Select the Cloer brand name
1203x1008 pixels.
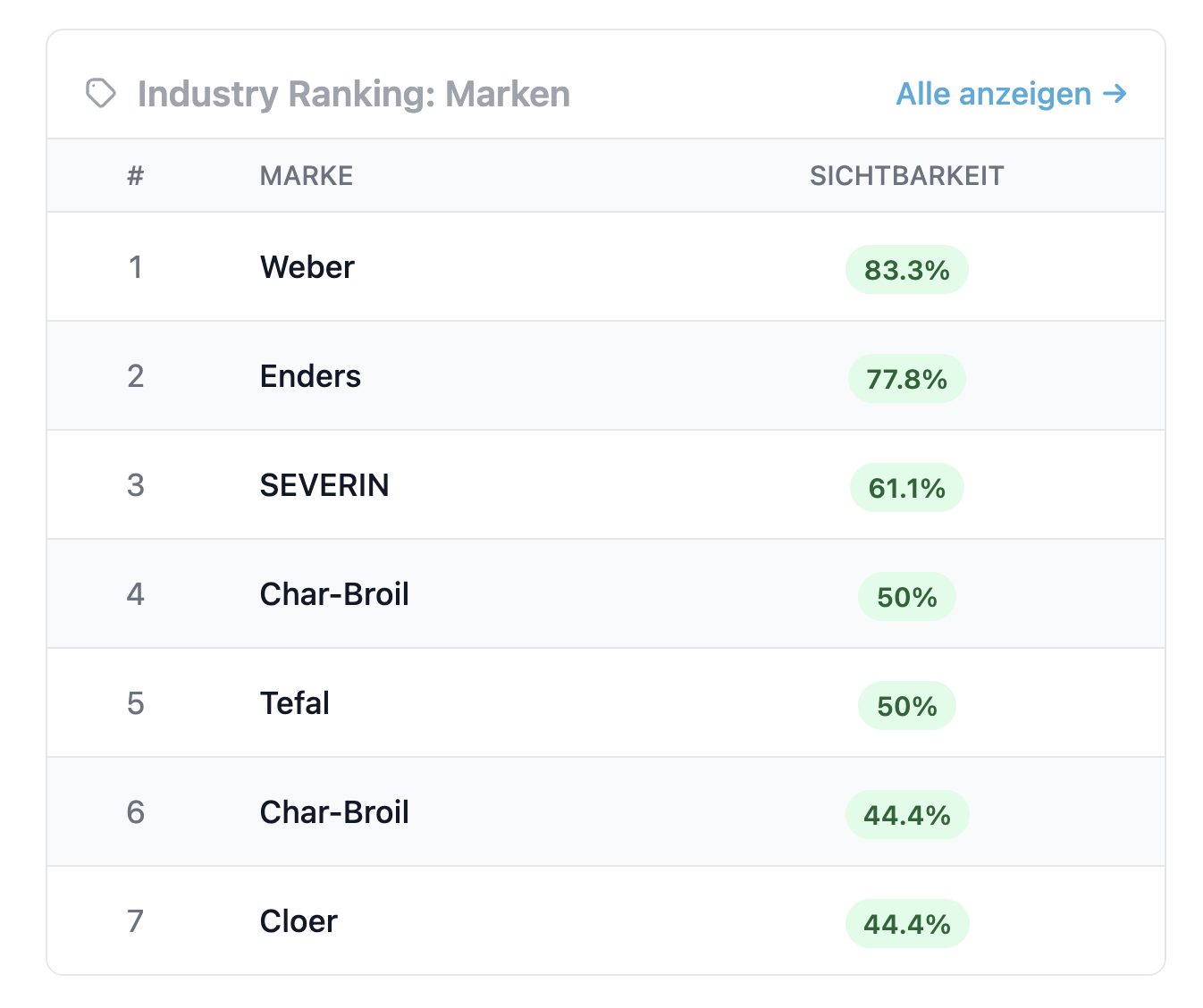click(299, 921)
